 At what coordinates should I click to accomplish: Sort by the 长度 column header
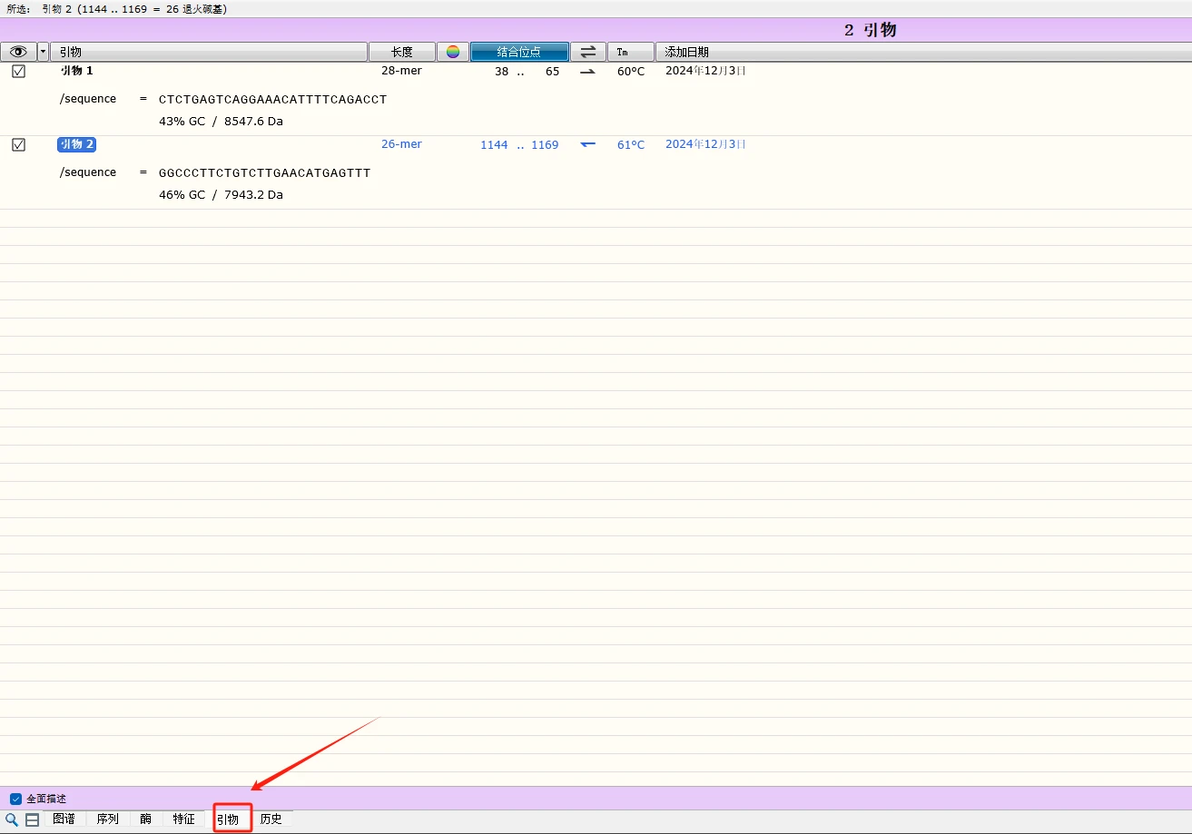401,52
